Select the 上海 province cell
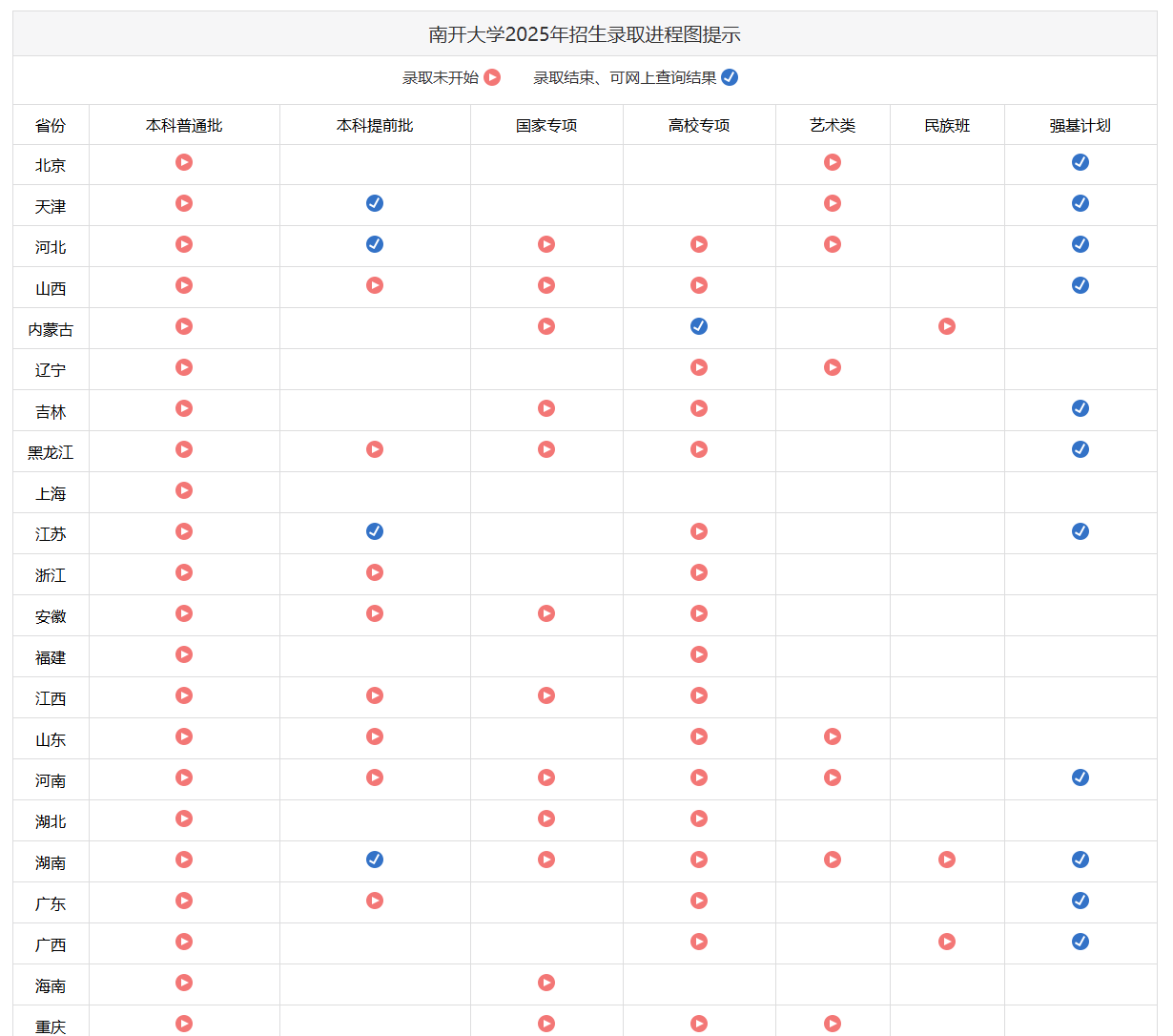The width and height of the screenshot is (1173, 1036). coord(51,493)
